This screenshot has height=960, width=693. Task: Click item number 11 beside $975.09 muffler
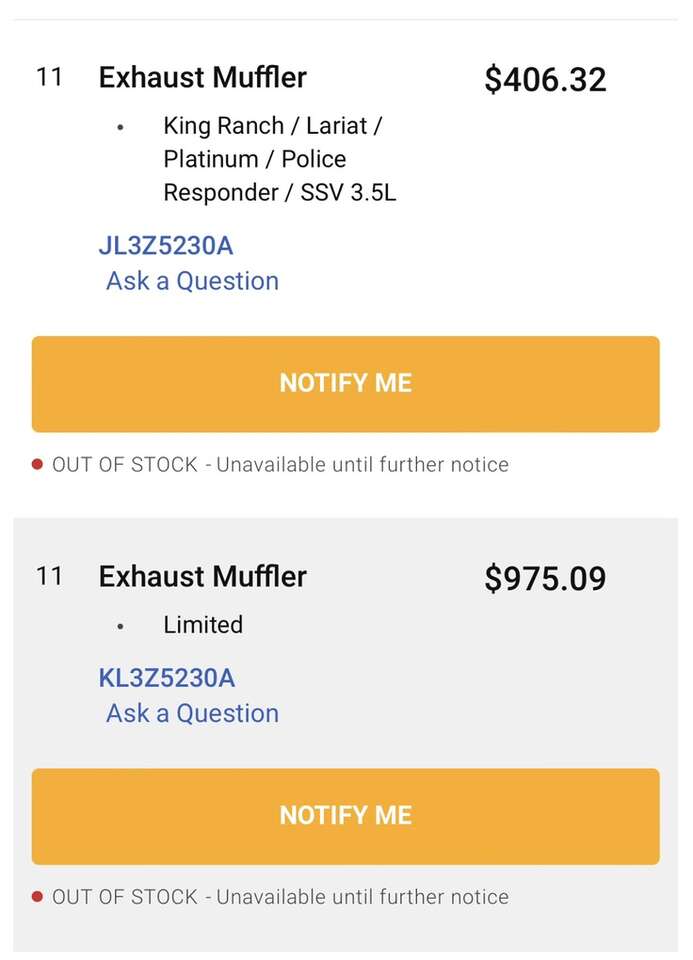pos(49,576)
